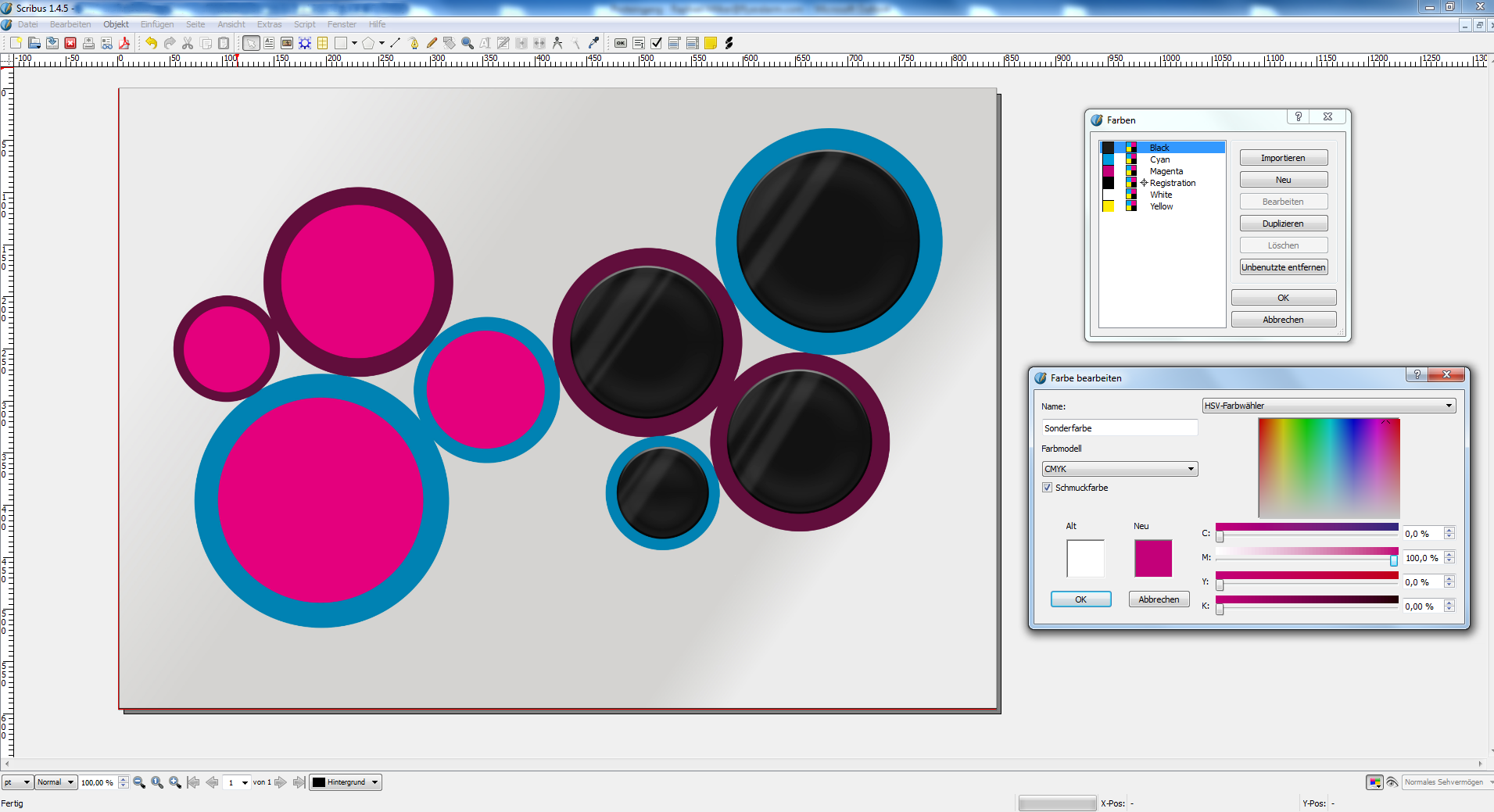Select the Zoom magnifier tool
1494x812 pixels.
pyautogui.click(x=467, y=43)
